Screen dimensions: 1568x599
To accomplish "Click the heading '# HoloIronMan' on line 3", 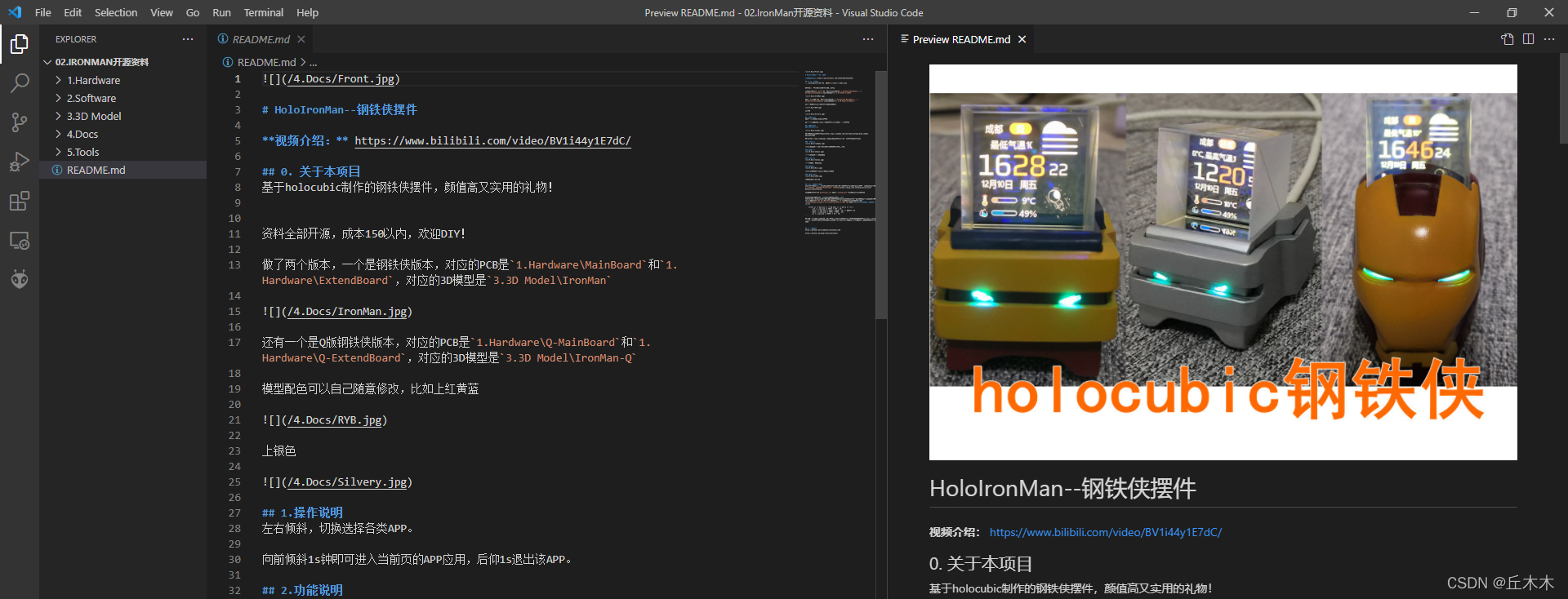I will tap(339, 109).
